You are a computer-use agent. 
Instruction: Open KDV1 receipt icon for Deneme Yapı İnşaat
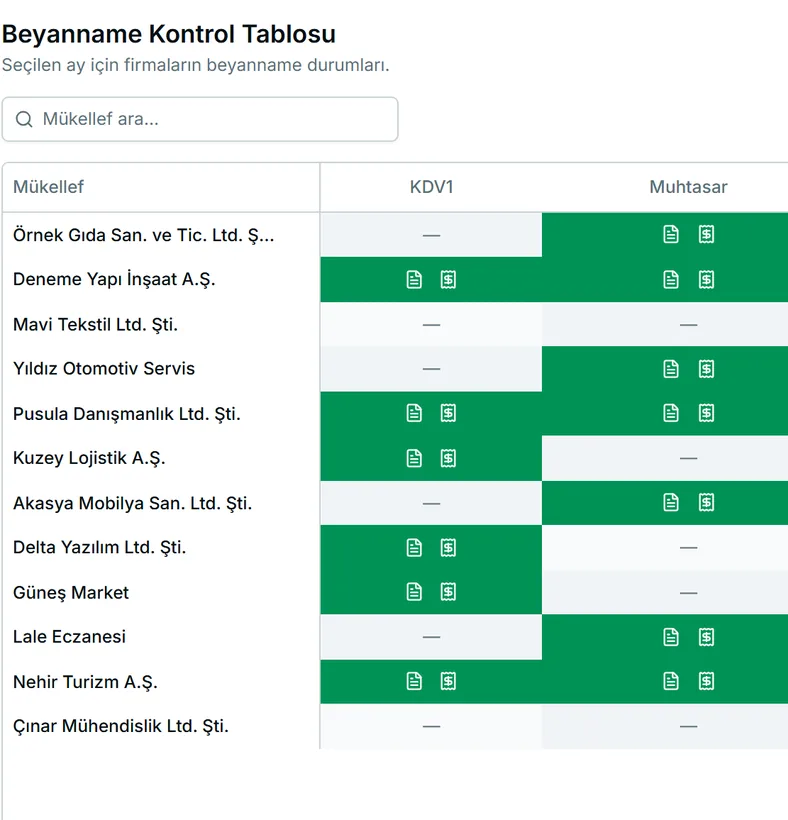click(x=448, y=280)
